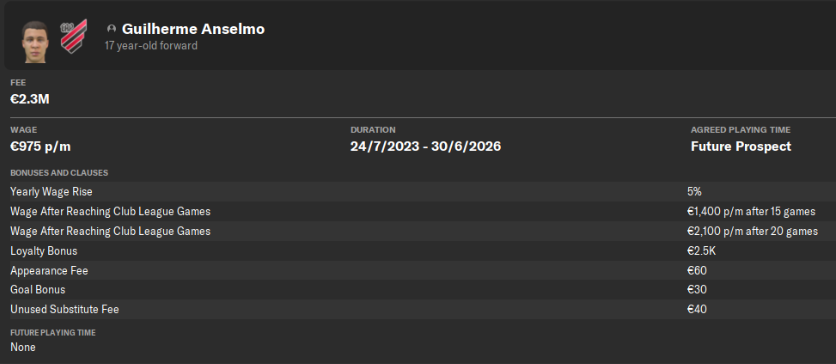
Task: Open Guilherme Anselmo's player profile
Action: (x=193, y=29)
